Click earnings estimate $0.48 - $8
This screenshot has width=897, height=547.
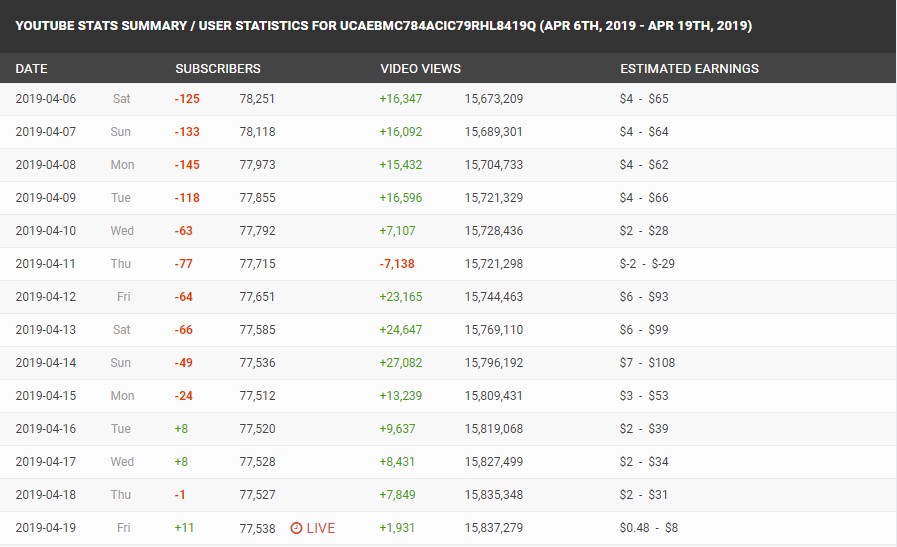649,528
